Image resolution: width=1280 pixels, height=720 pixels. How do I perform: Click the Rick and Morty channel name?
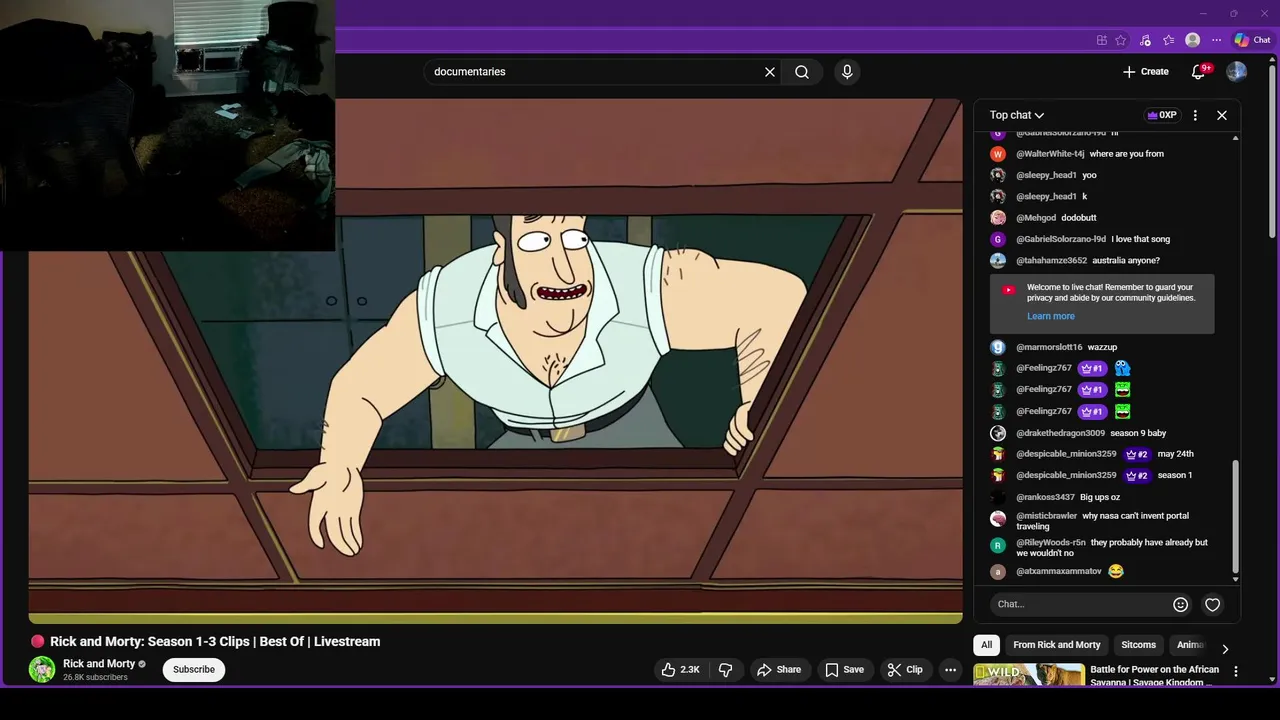coord(99,663)
